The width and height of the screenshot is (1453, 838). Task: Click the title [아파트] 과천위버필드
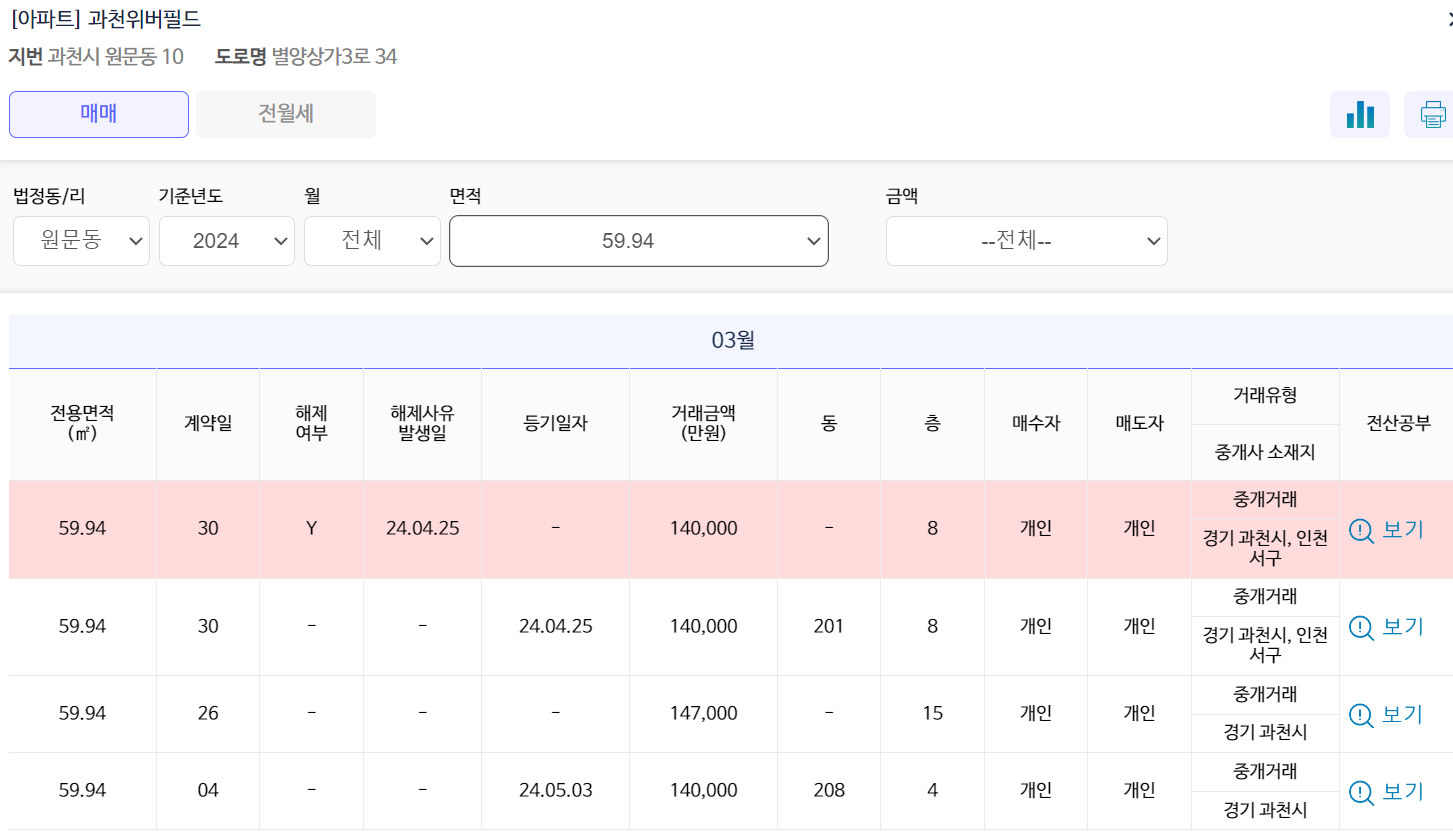click(x=105, y=19)
